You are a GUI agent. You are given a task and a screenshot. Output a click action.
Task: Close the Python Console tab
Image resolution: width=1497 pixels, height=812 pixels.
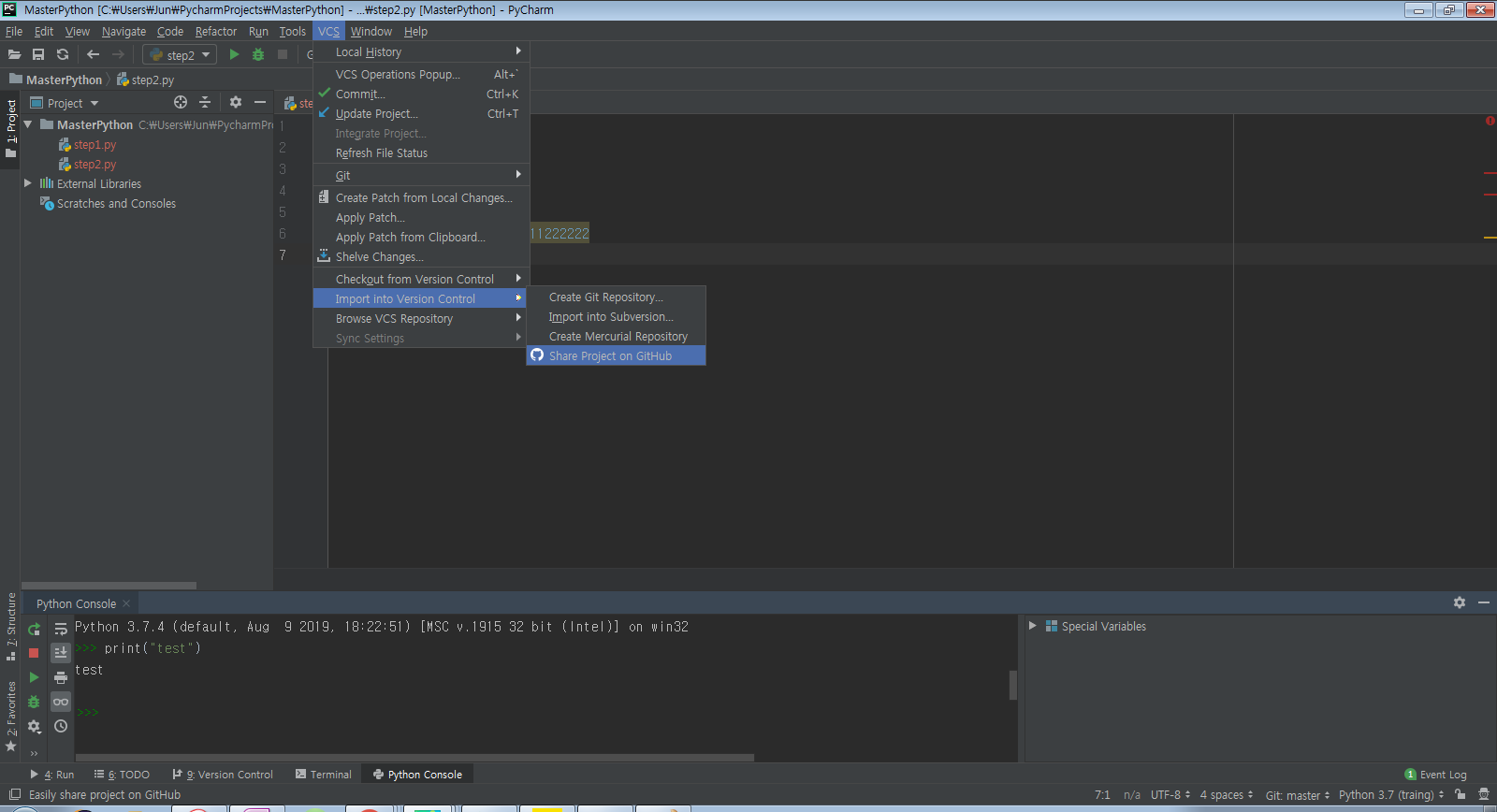click(x=126, y=603)
